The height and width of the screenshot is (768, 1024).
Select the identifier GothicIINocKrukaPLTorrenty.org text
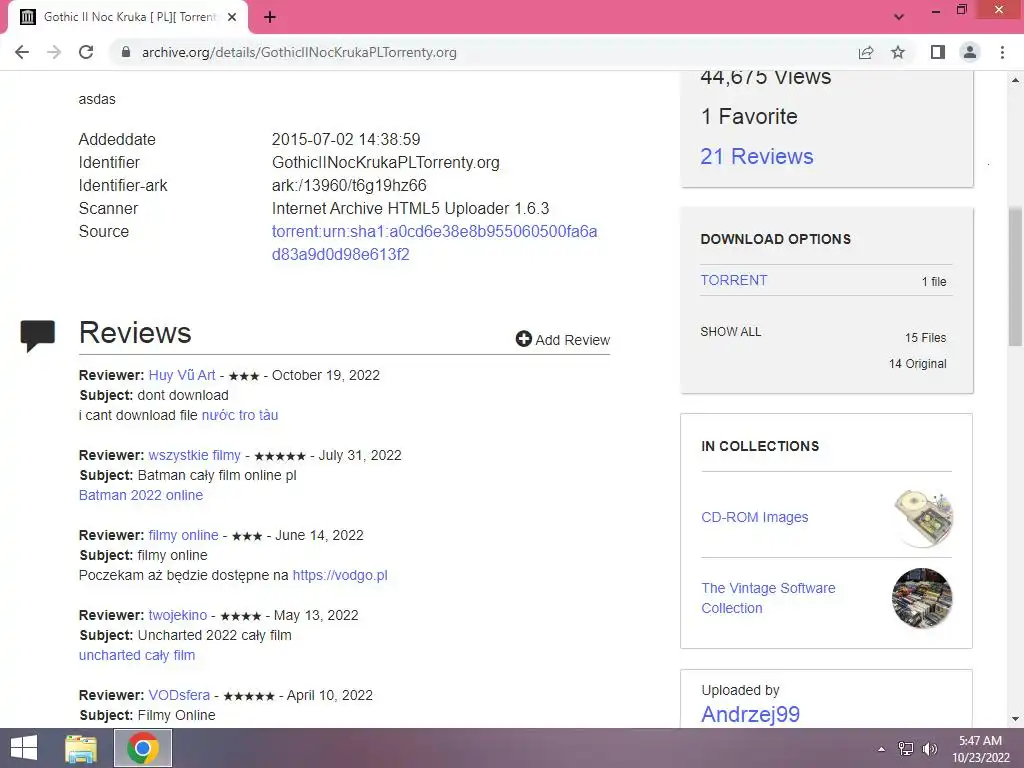coord(385,163)
